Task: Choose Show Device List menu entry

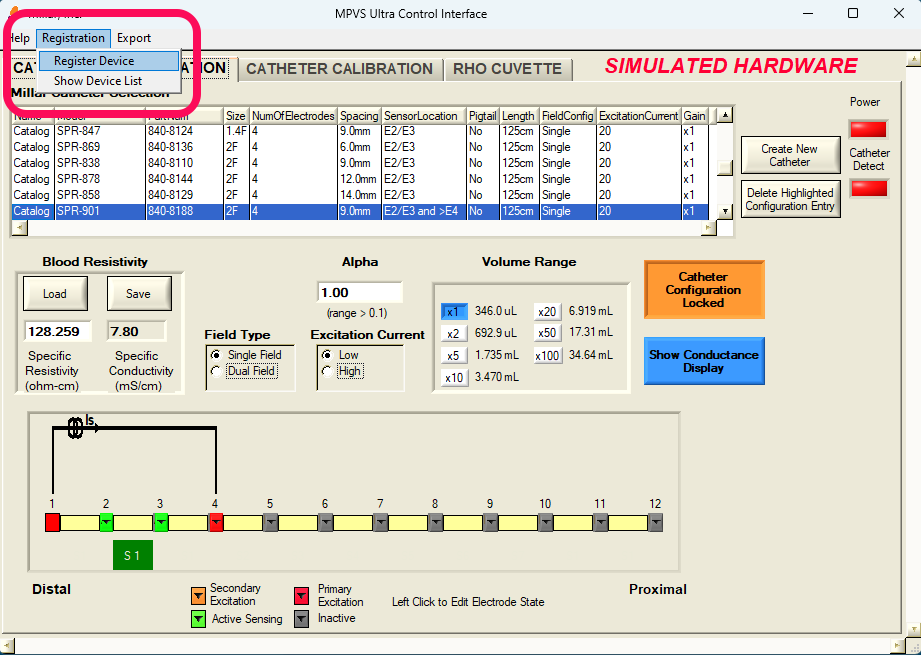Action: coord(109,81)
